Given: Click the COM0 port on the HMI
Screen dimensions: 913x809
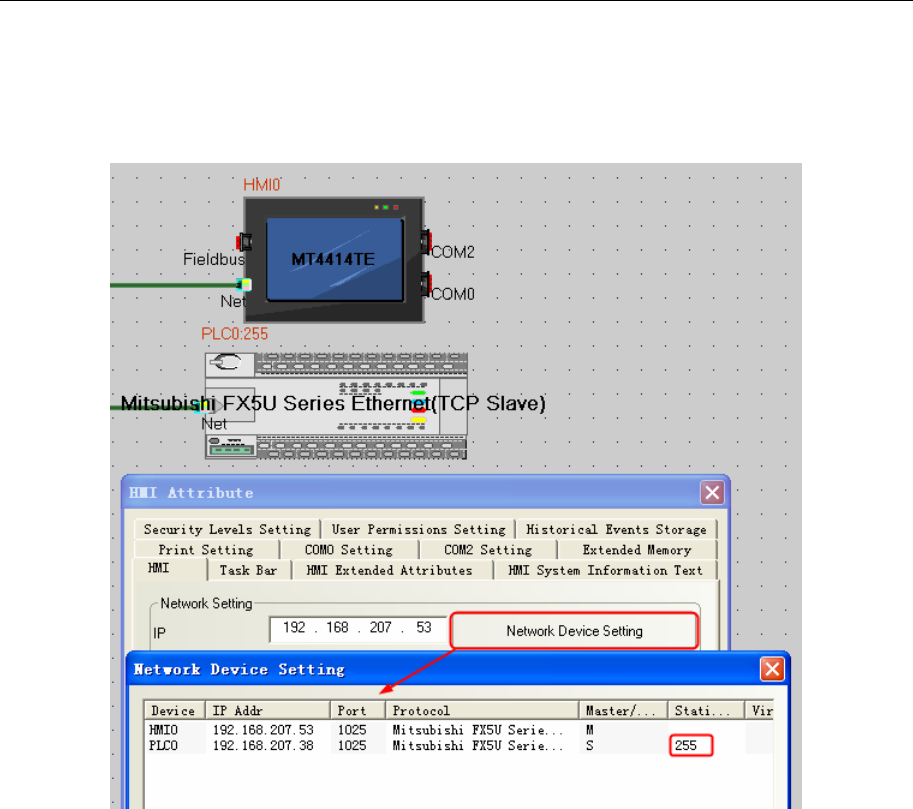Looking at the screenshot, I should [426, 284].
